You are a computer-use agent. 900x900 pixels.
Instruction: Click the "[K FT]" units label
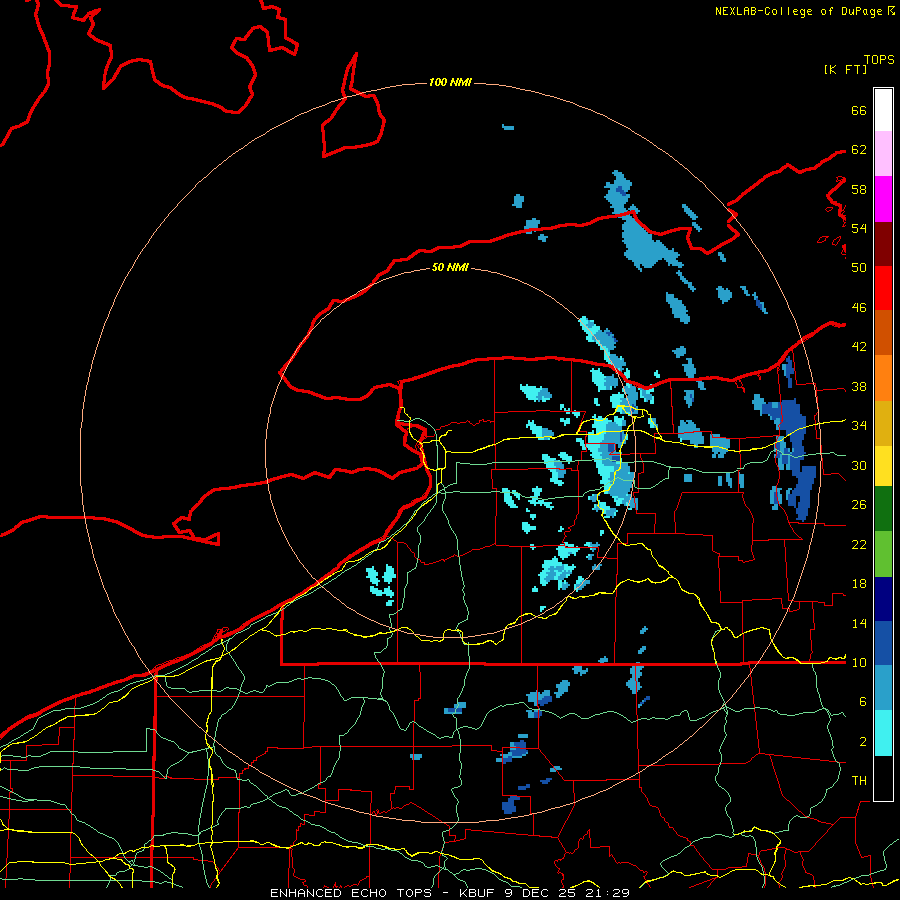coord(845,69)
